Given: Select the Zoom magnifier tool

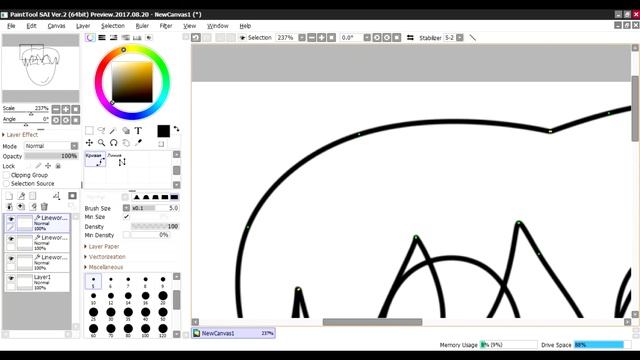Looking at the screenshot, I should [x=101, y=143].
